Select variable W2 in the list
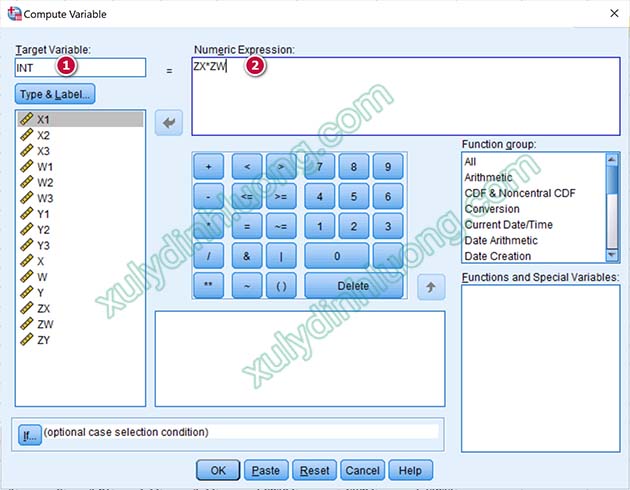 80,182
